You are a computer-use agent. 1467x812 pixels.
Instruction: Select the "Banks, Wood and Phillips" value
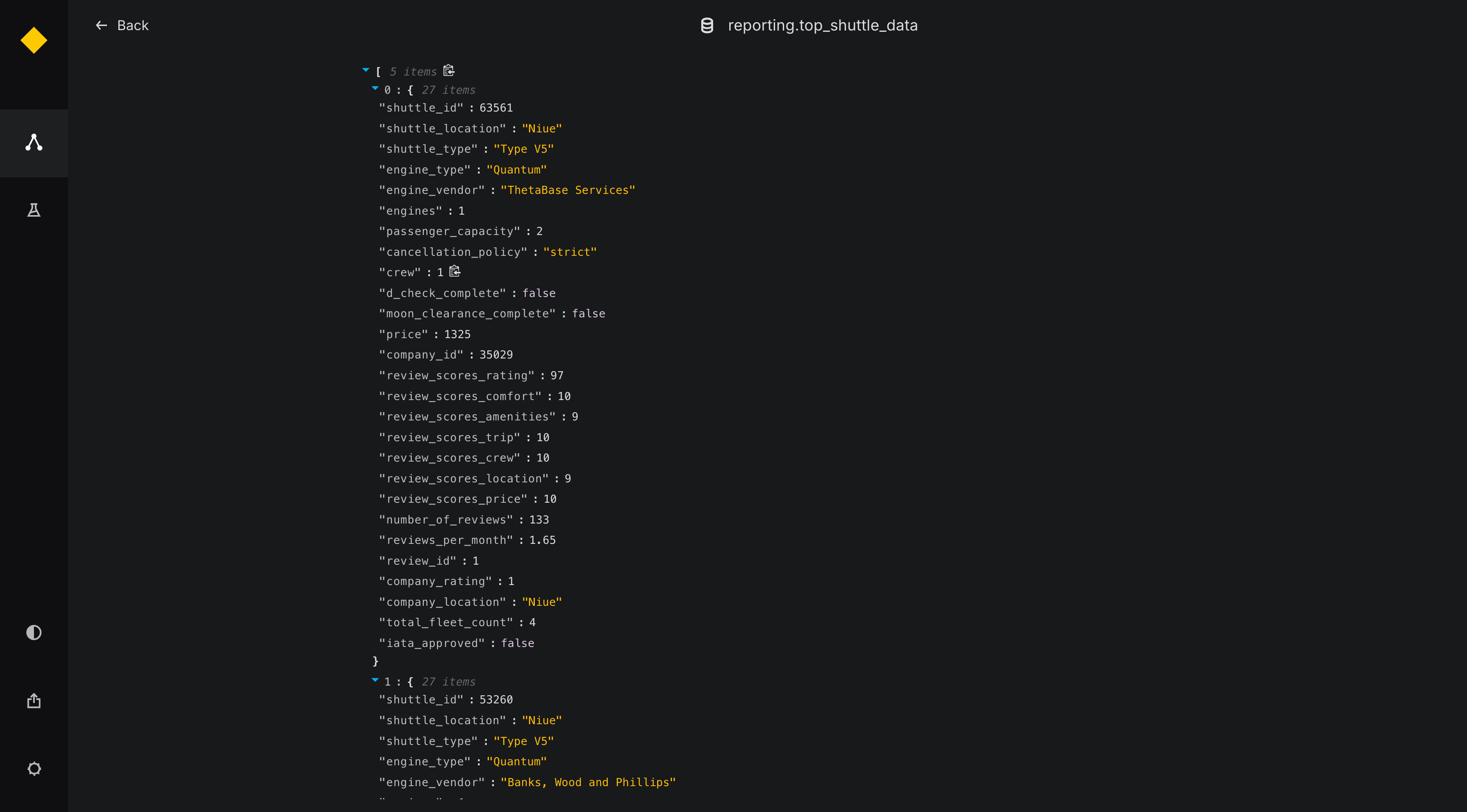tap(588, 782)
